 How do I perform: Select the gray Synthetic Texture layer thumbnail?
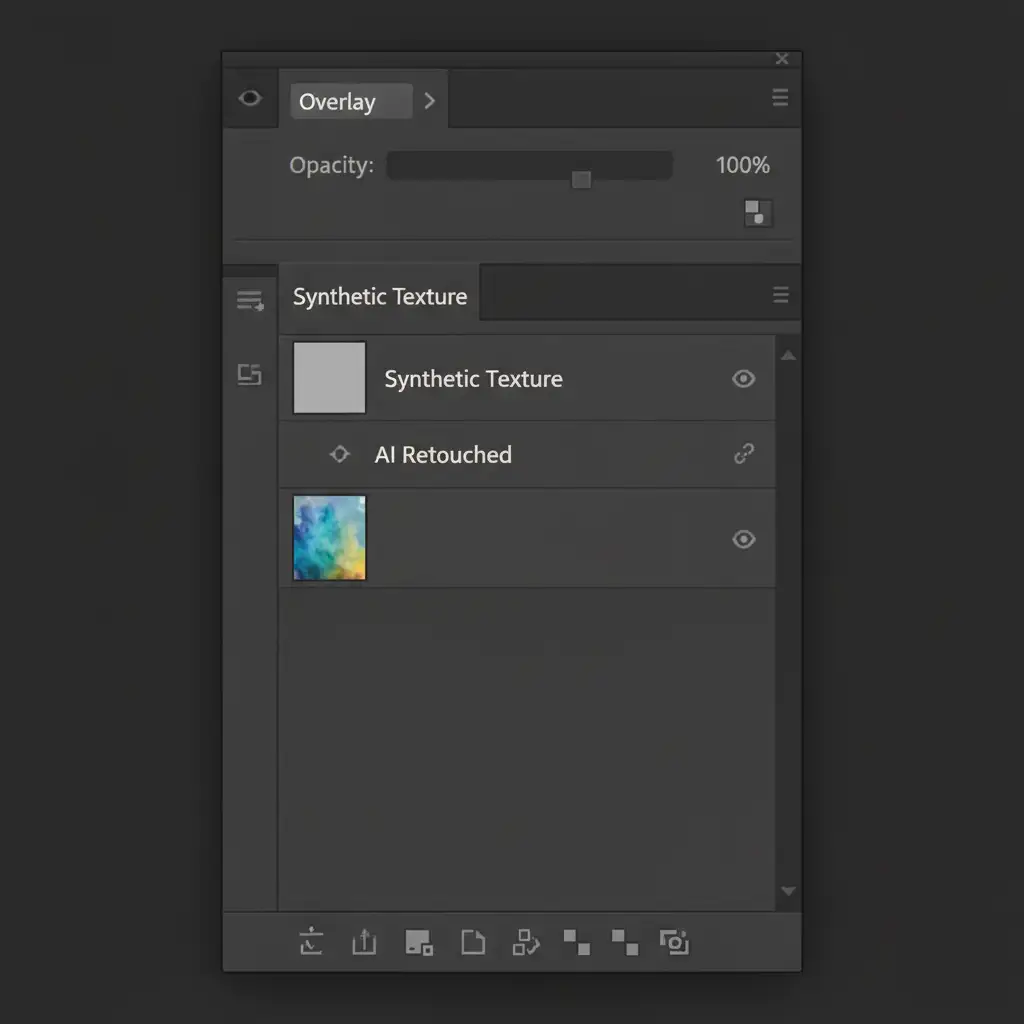coord(329,378)
